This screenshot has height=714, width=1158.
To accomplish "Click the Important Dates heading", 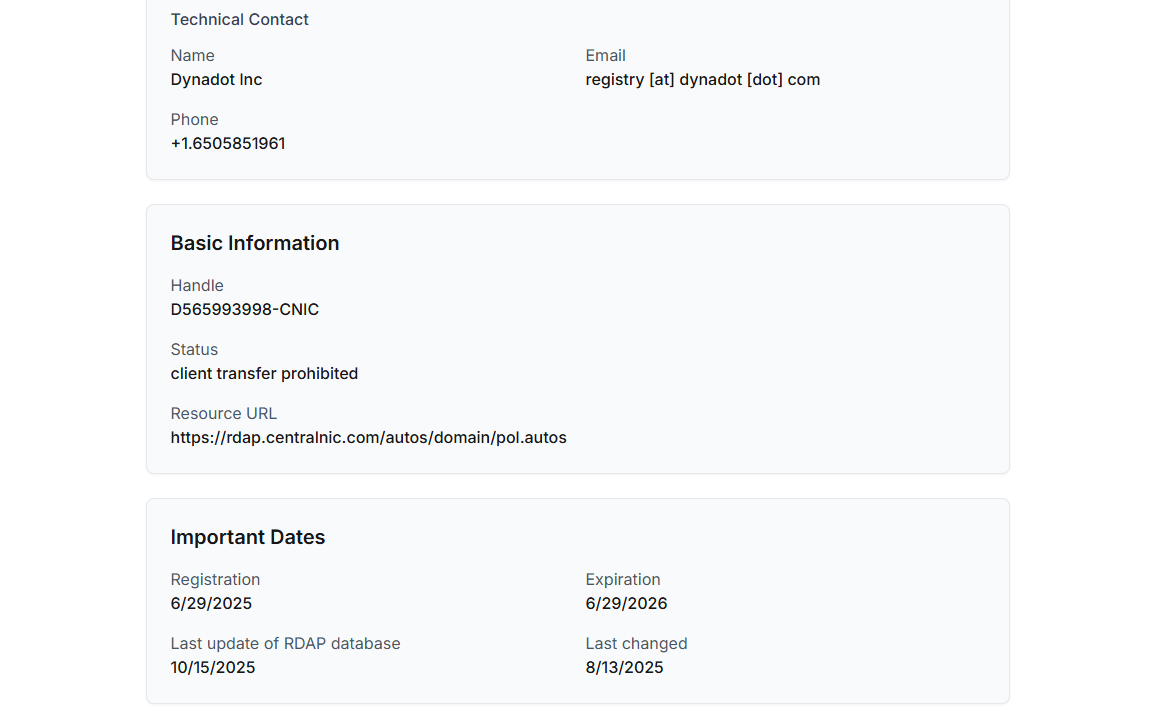I will (x=247, y=537).
